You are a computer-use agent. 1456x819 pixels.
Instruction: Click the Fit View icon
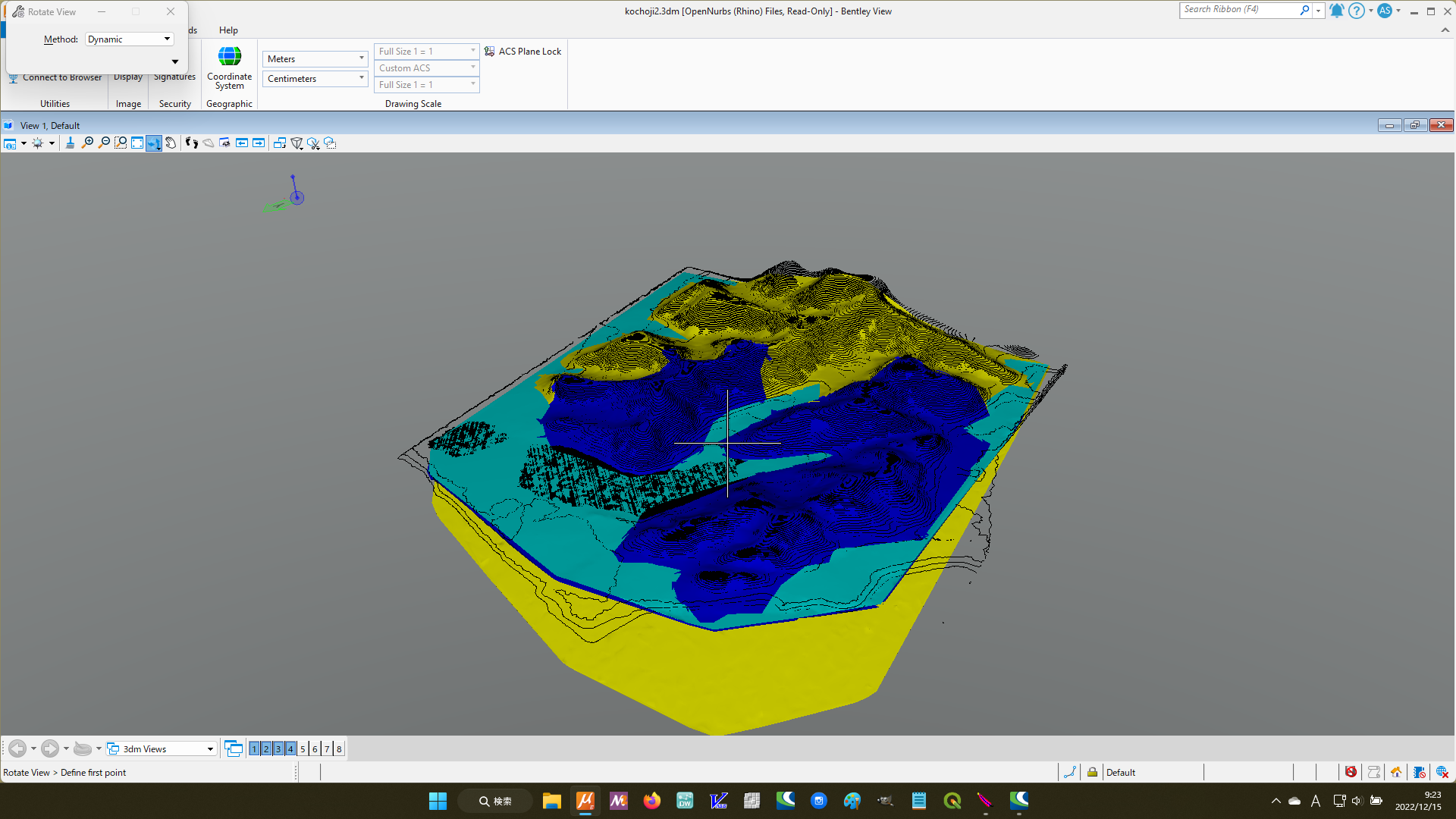(137, 143)
